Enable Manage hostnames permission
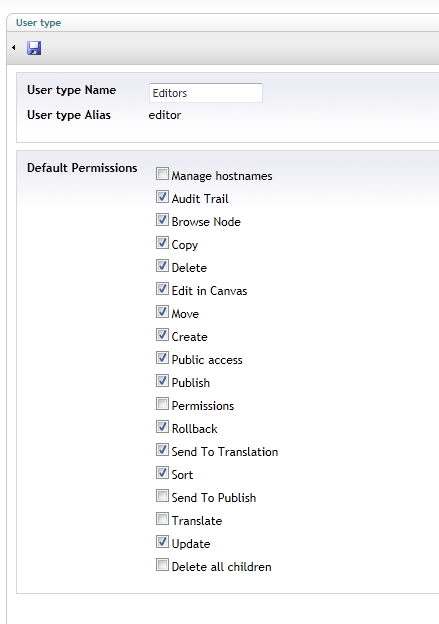This screenshot has height=624, width=439. pos(162,174)
